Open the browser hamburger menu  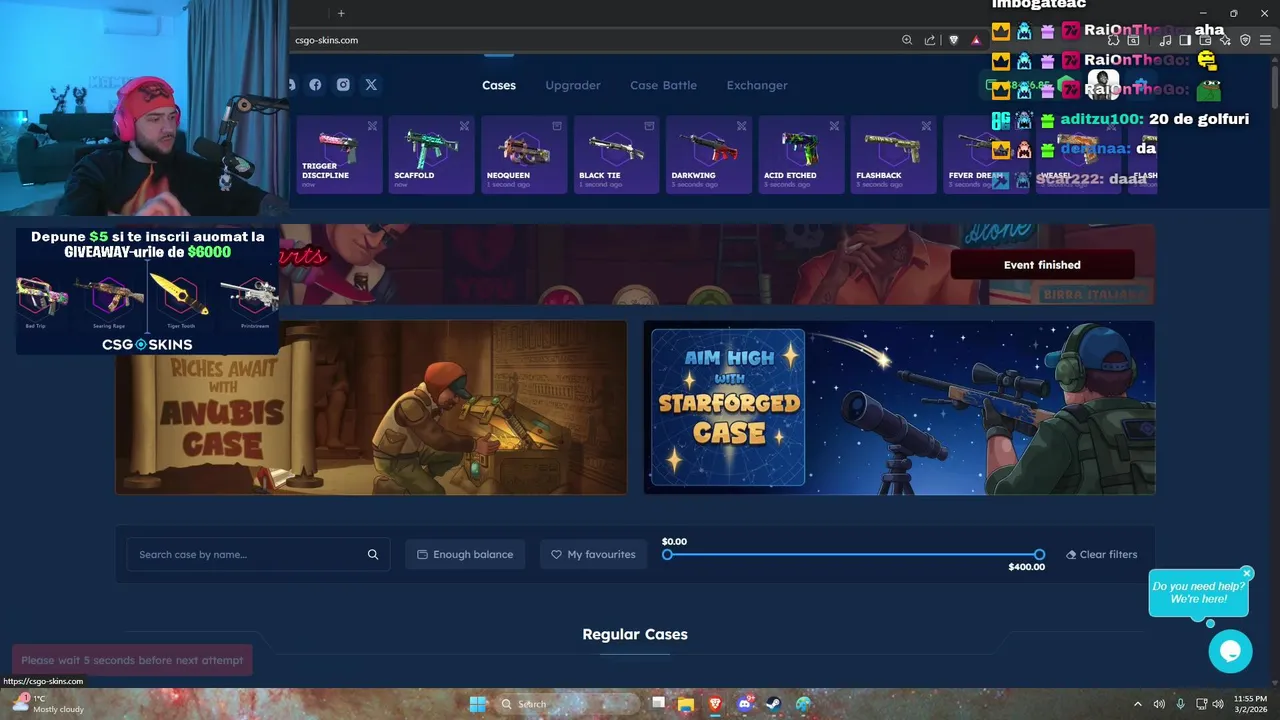[x=1265, y=40]
